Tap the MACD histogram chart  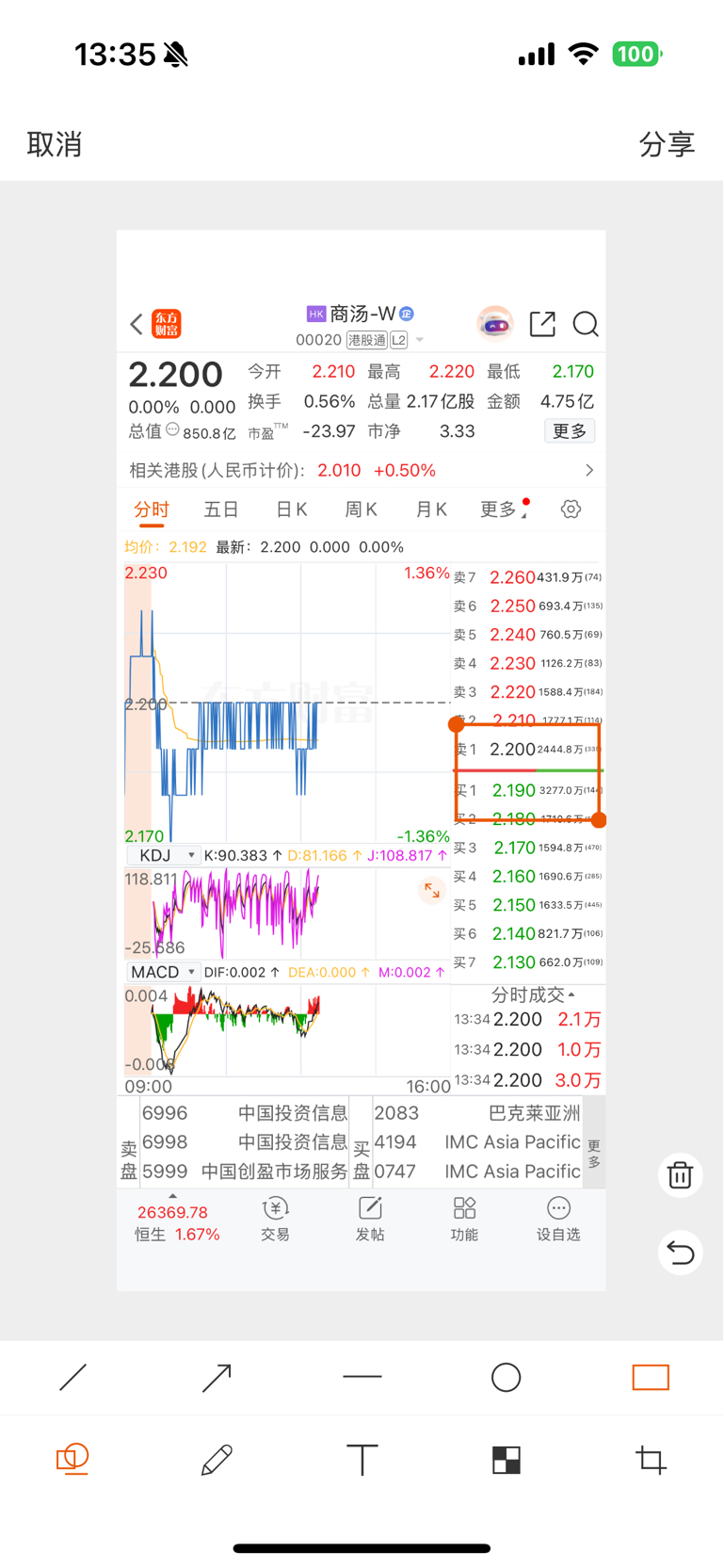[287, 1029]
